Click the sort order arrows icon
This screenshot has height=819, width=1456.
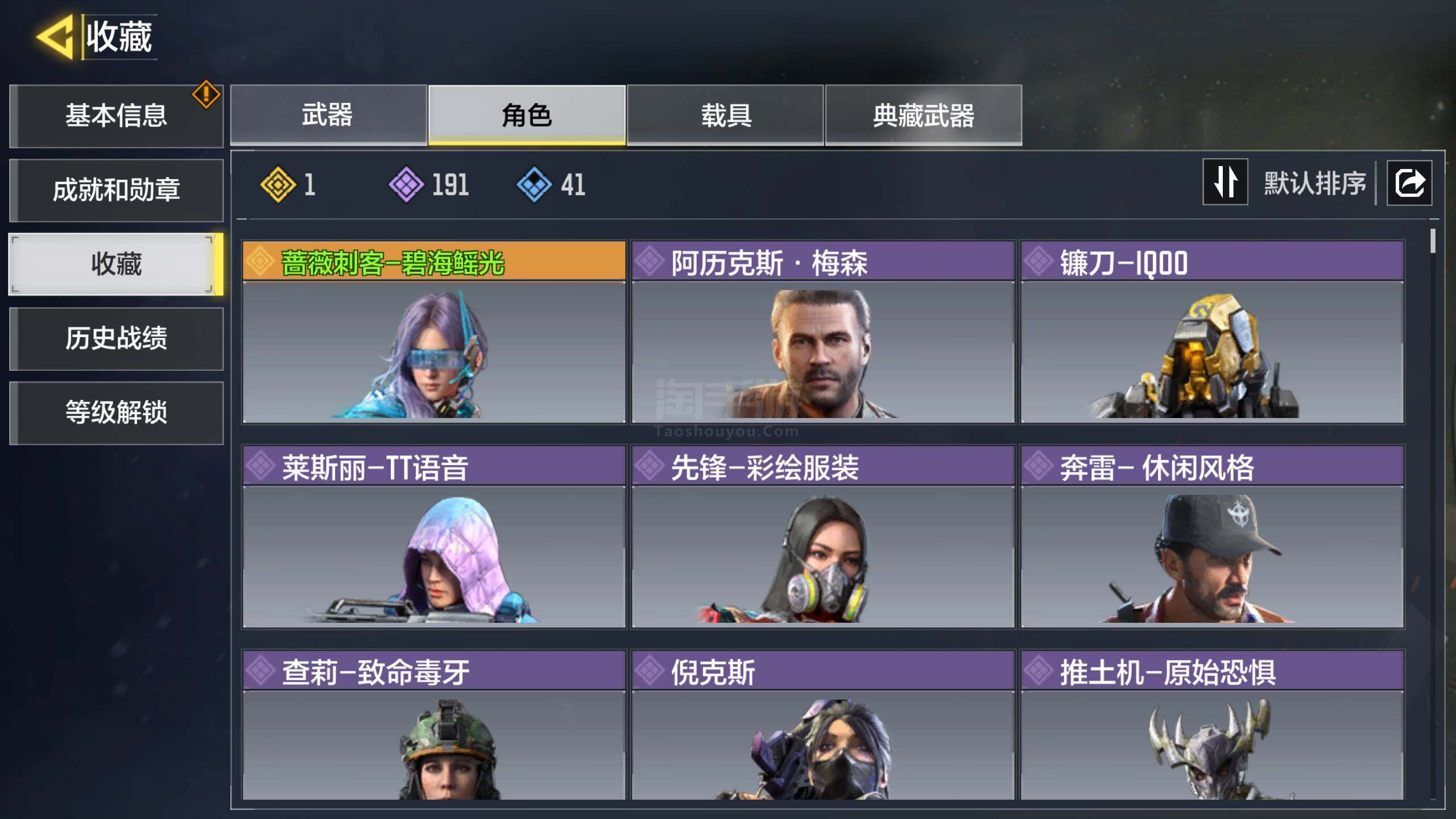click(x=1225, y=182)
